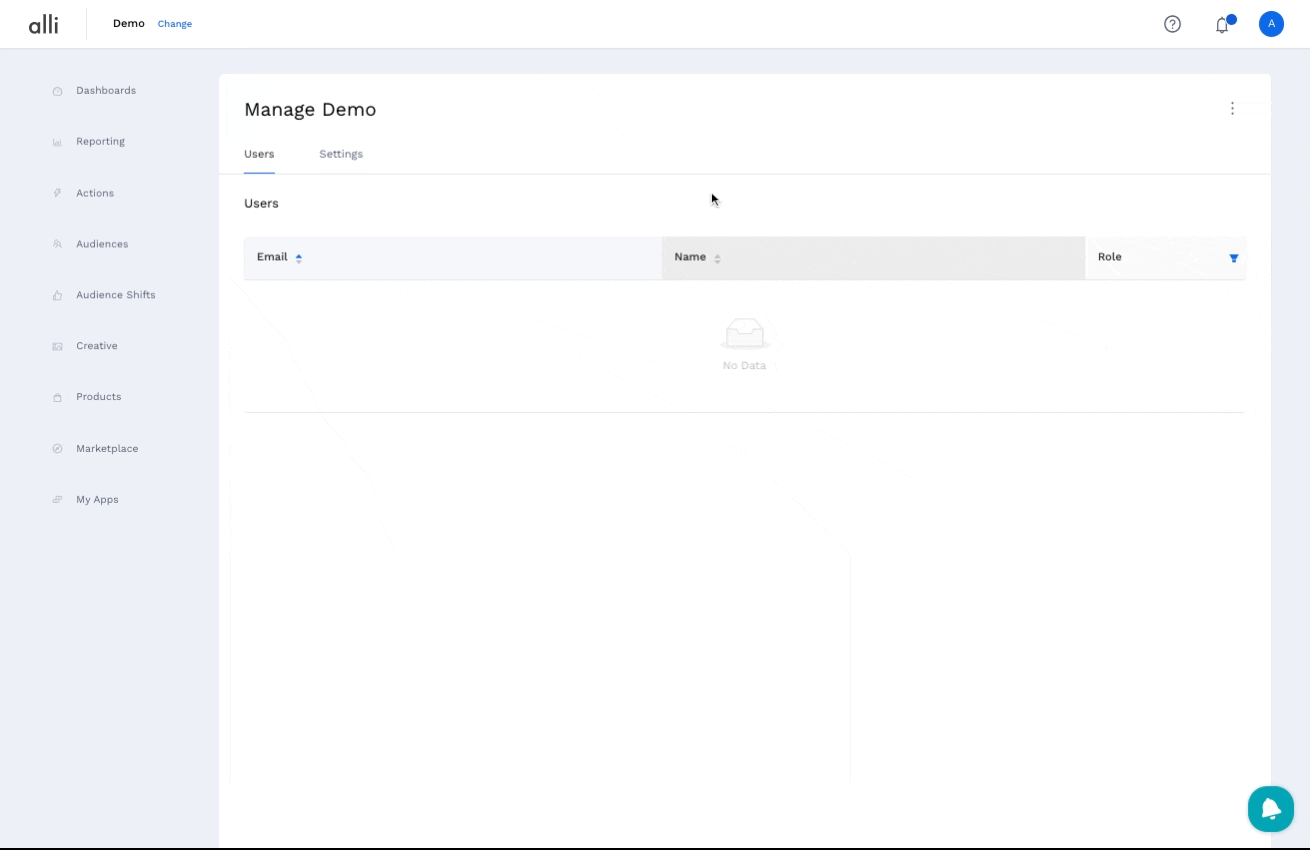Click the Actions lightning icon
Screen dimensions: 1310x850
58,193
